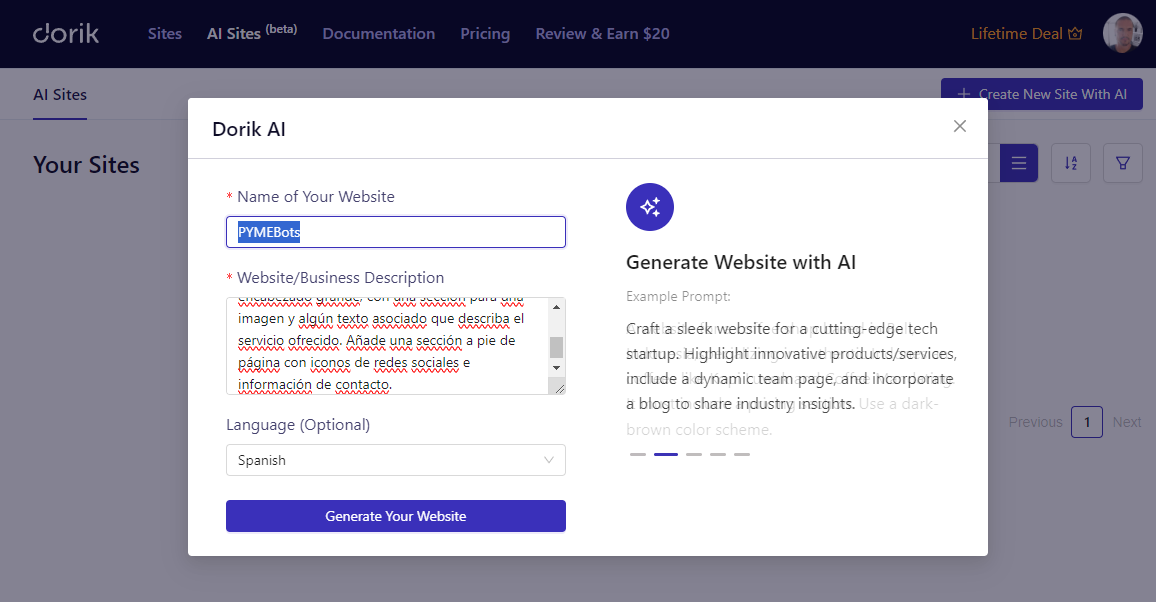Click the Lifetime Deal crown link
Viewport: 1156px width, 602px height.
[x=1026, y=34]
